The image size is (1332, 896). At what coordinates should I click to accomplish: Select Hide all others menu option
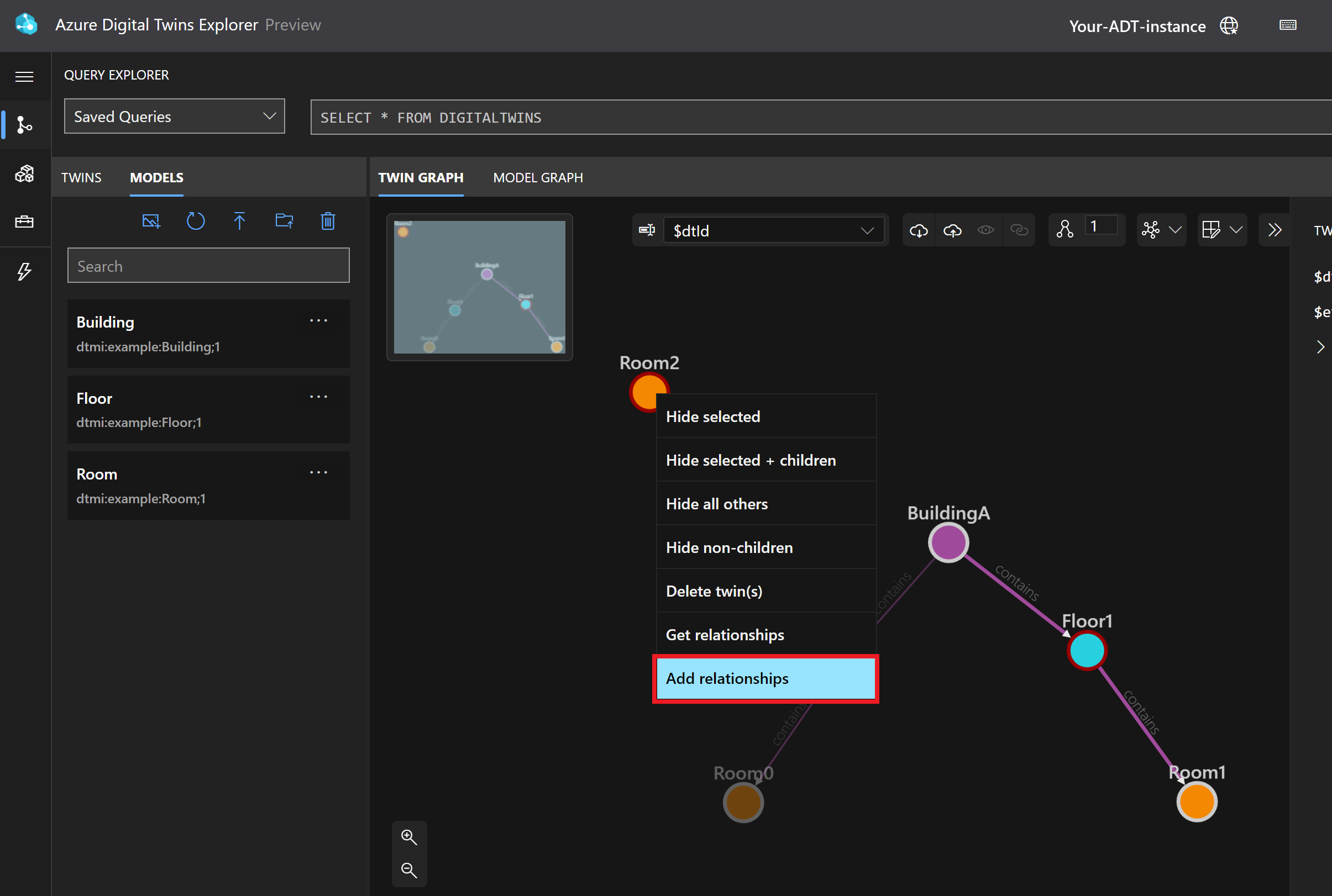coord(716,503)
